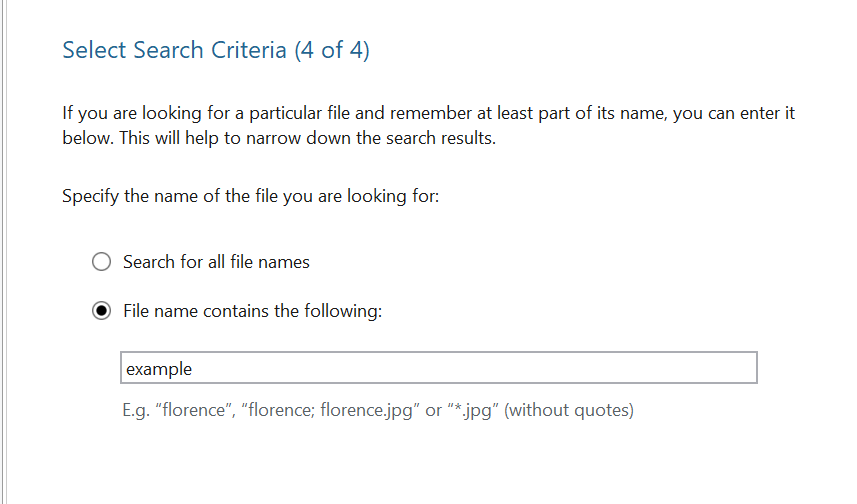Image resolution: width=857 pixels, height=504 pixels.
Task: Click the vertical divider line at the left edge
Action: tap(5, 250)
